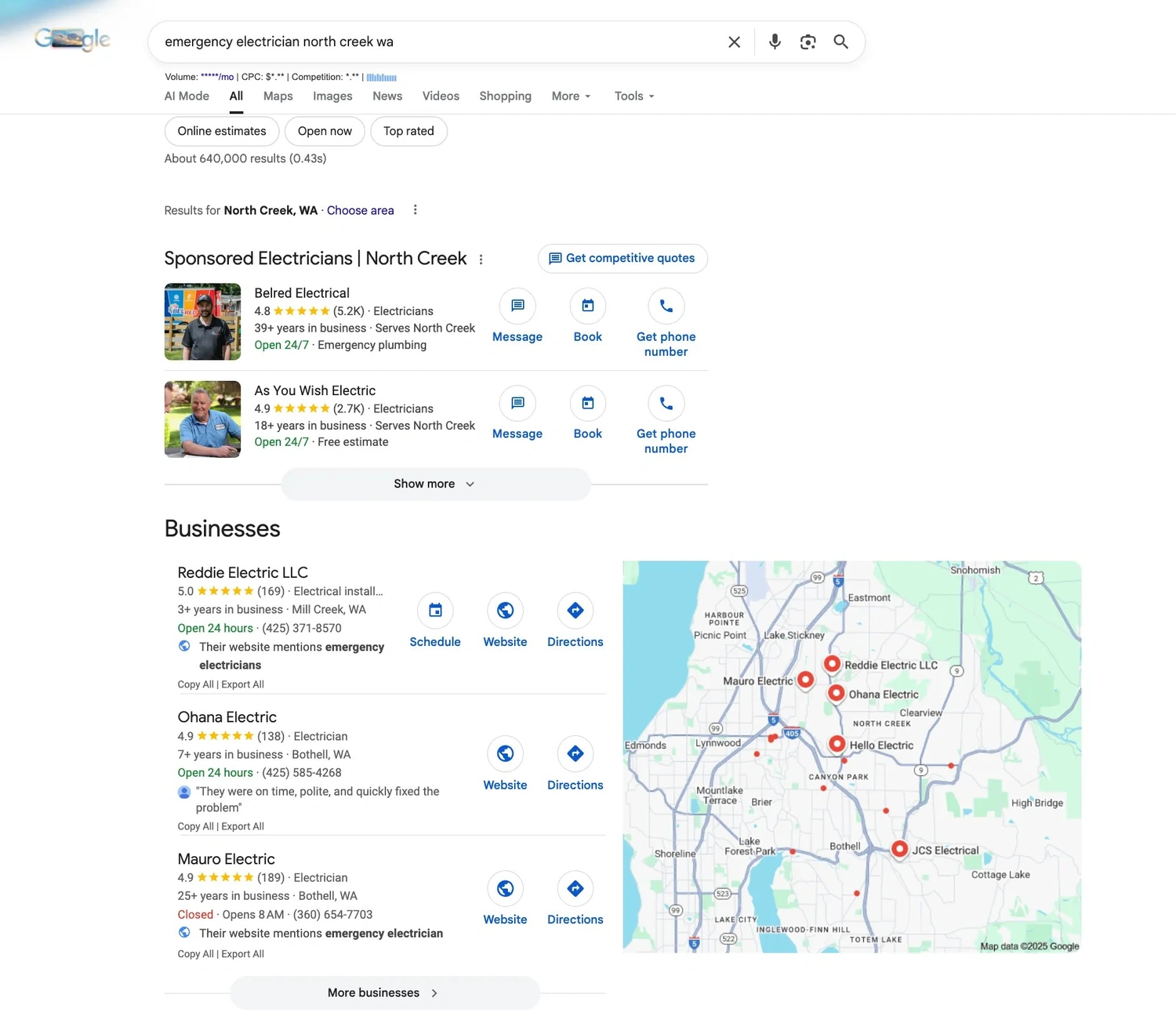This screenshot has width=1176, height=1023.
Task: Visit Ohana Electric website
Action: [505, 765]
